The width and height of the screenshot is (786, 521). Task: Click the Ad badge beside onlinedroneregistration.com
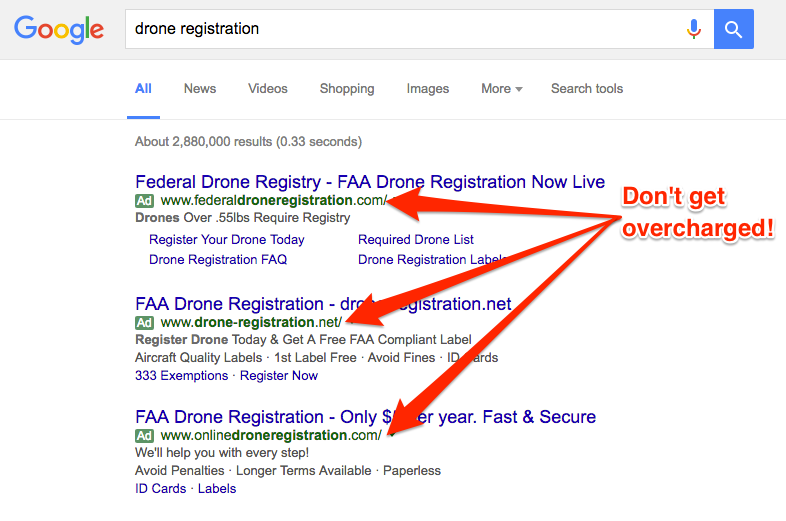144,435
